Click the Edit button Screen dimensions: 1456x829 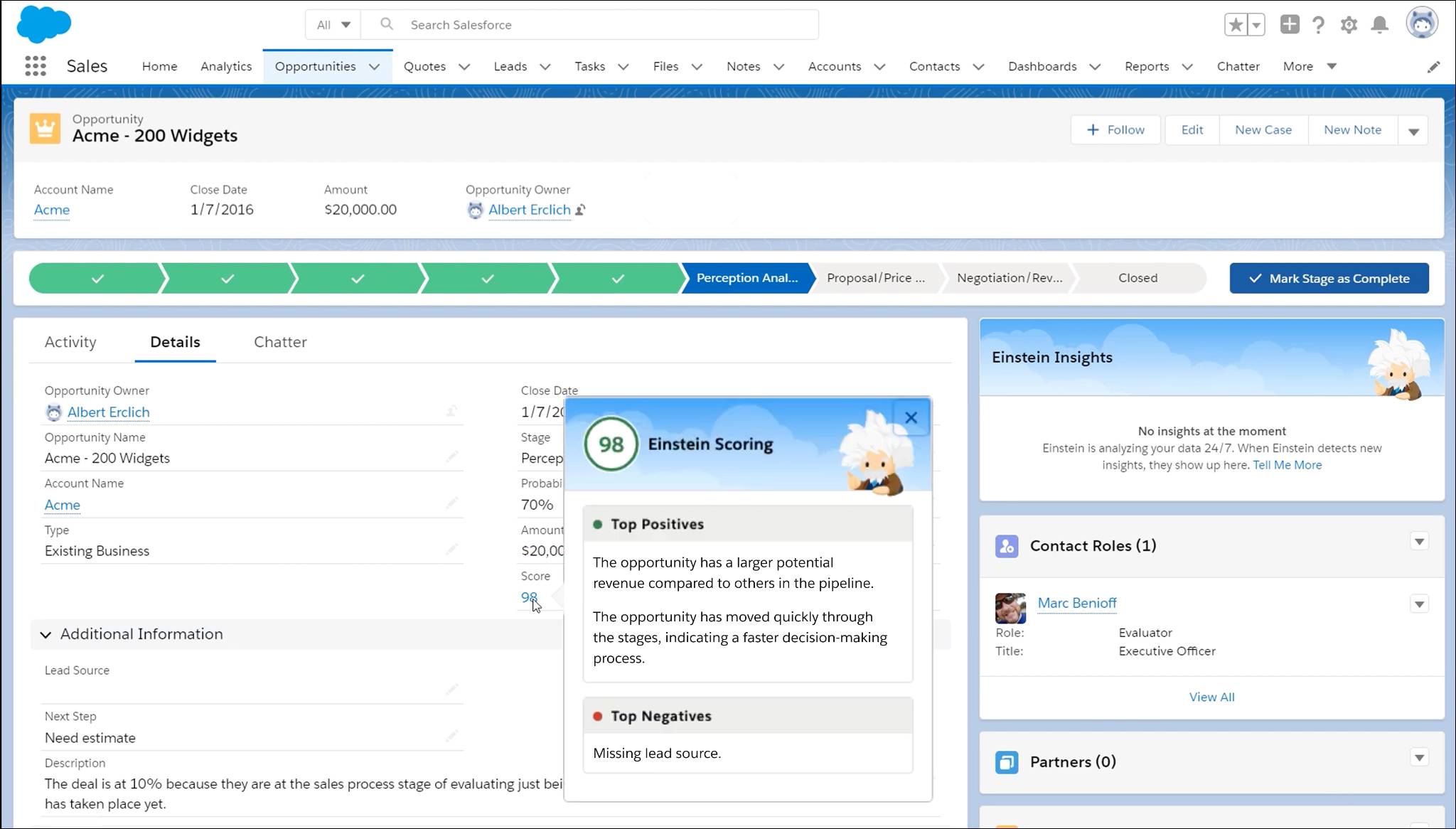(x=1192, y=130)
